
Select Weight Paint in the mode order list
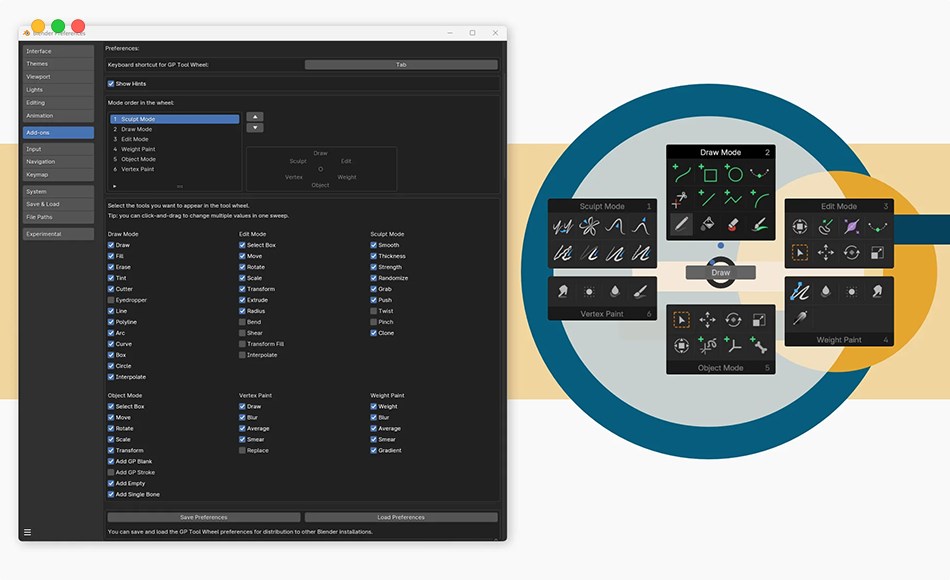pyautogui.click(x=140, y=149)
